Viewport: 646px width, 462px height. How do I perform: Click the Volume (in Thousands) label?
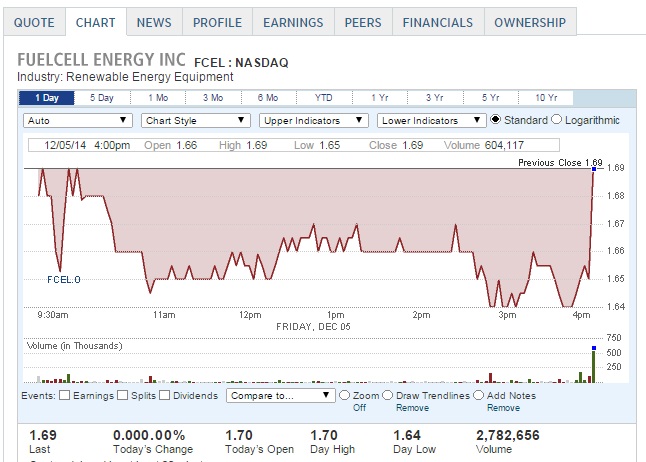point(75,346)
